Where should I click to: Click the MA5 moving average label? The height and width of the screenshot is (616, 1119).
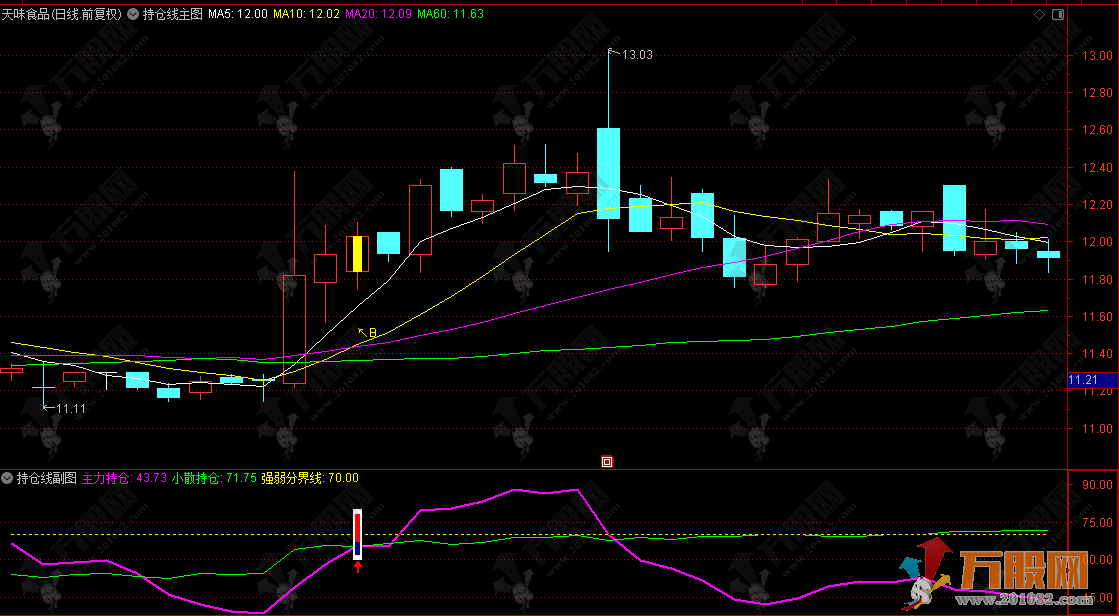[x=237, y=14]
